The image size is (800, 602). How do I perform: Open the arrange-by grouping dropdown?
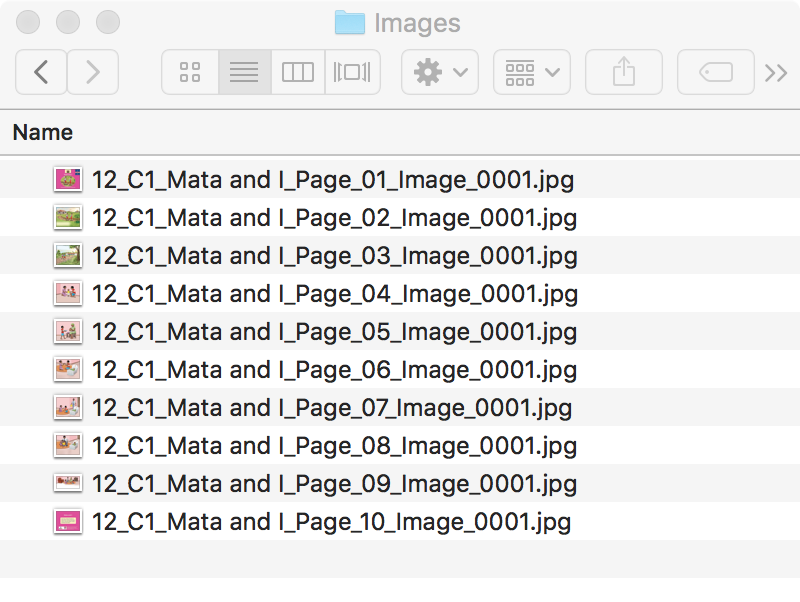(x=532, y=72)
